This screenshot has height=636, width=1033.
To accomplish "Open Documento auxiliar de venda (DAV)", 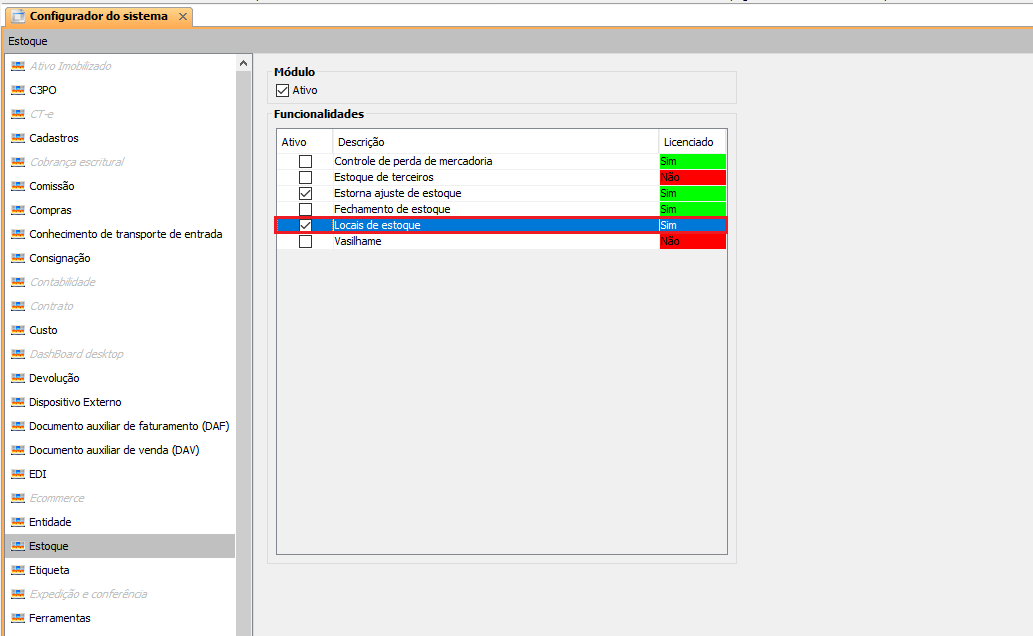I will [x=114, y=450].
